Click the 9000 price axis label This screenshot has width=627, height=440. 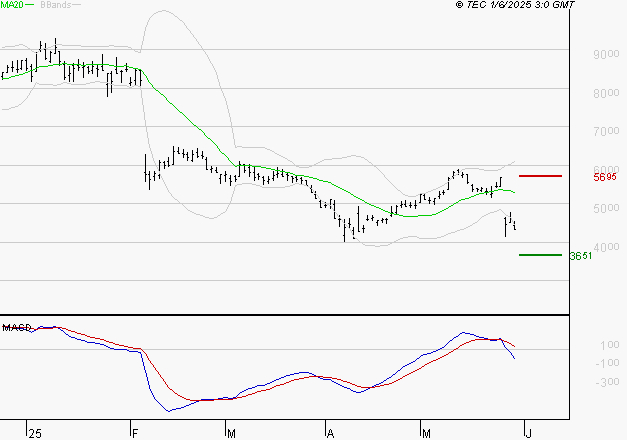606,54
